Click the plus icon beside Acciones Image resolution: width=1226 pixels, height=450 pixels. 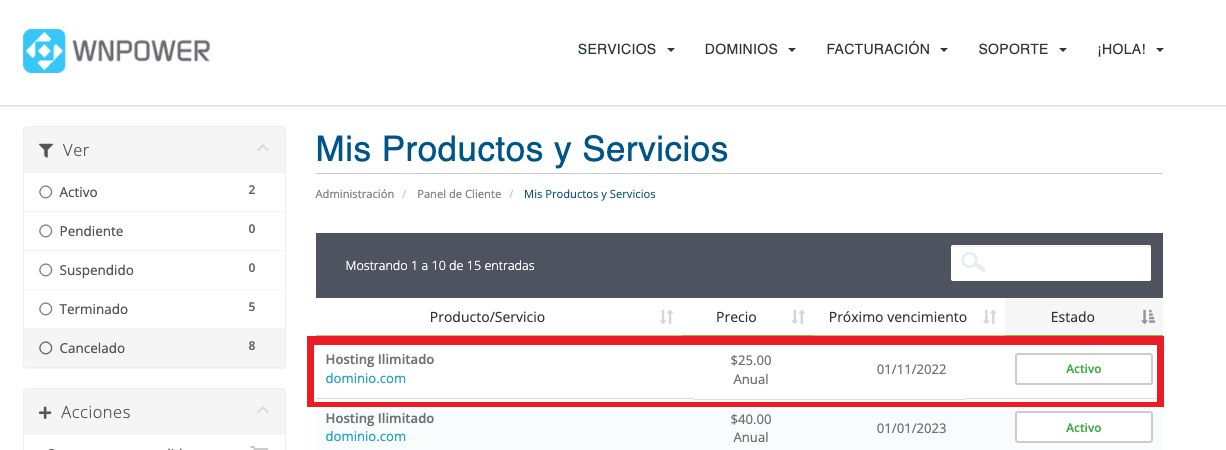tap(45, 412)
